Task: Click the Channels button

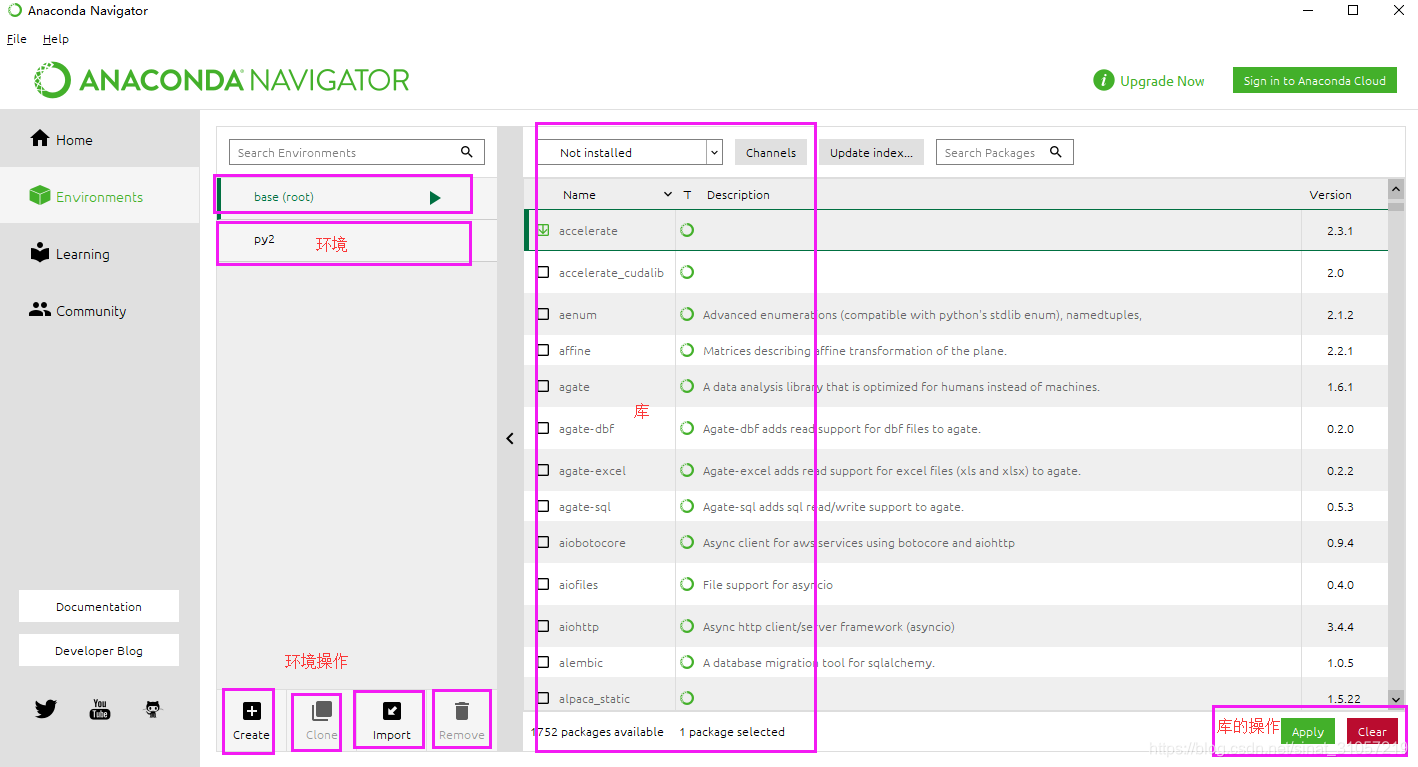Action: click(x=771, y=152)
